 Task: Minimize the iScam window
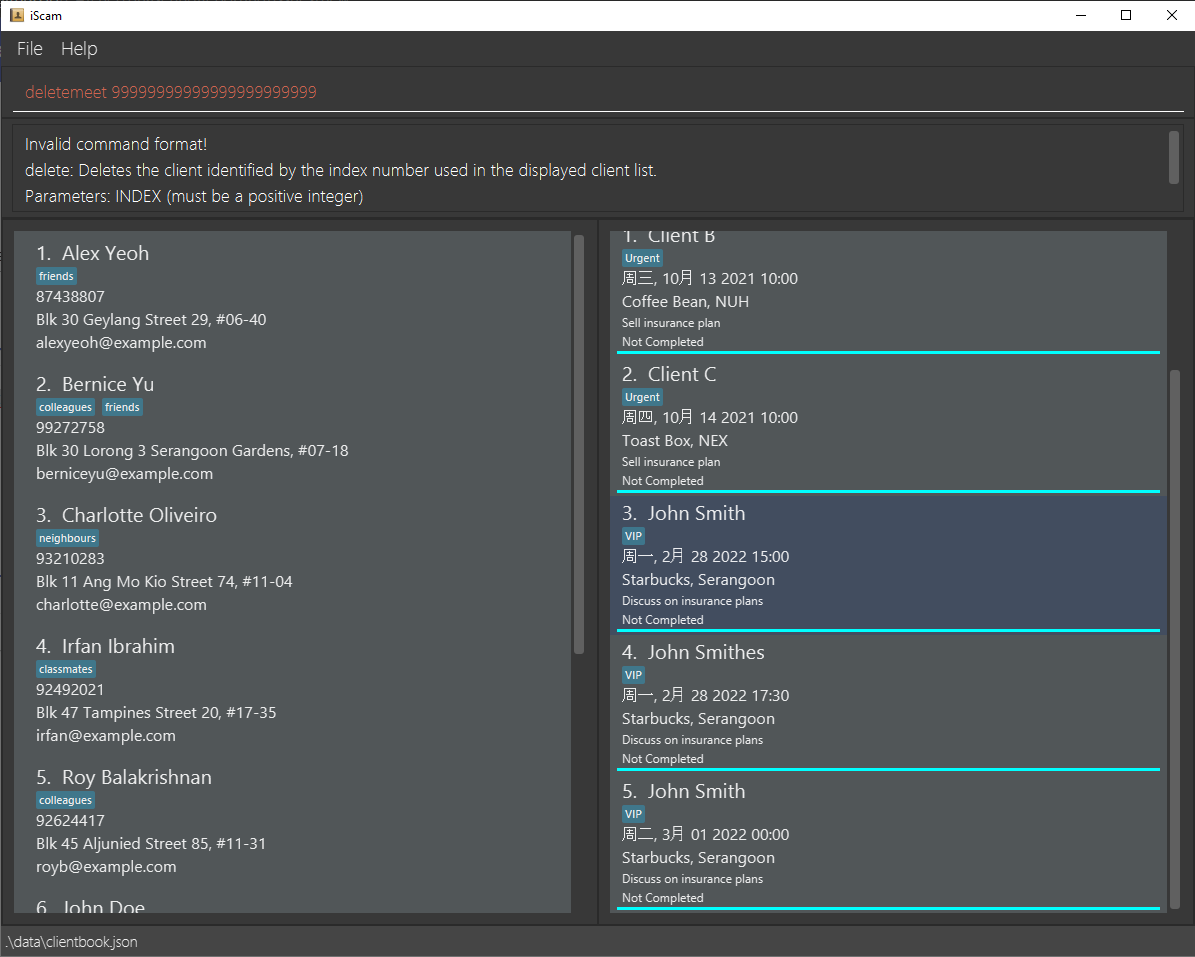[1081, 15]
